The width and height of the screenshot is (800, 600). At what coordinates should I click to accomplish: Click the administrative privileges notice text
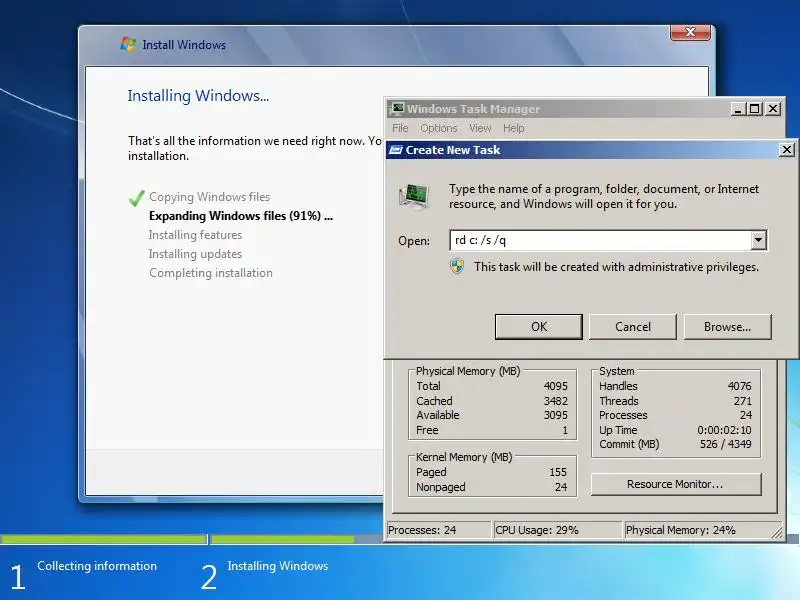tap(616, 267)
